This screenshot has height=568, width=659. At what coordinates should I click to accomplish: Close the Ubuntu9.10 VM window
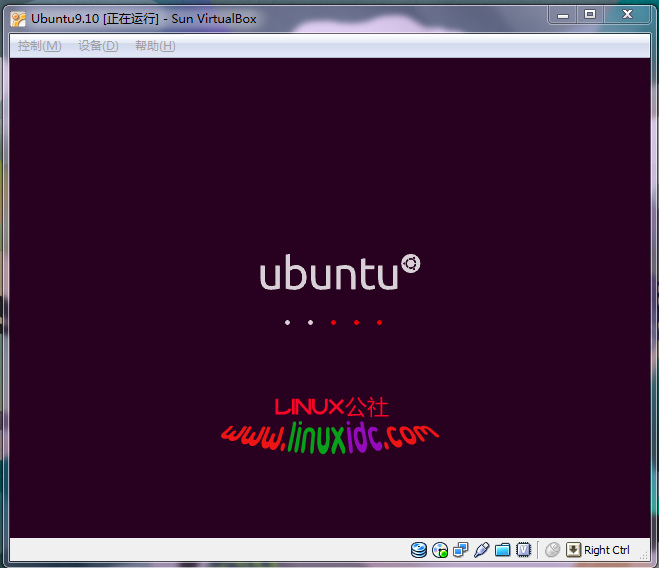[x=627, y=15]
